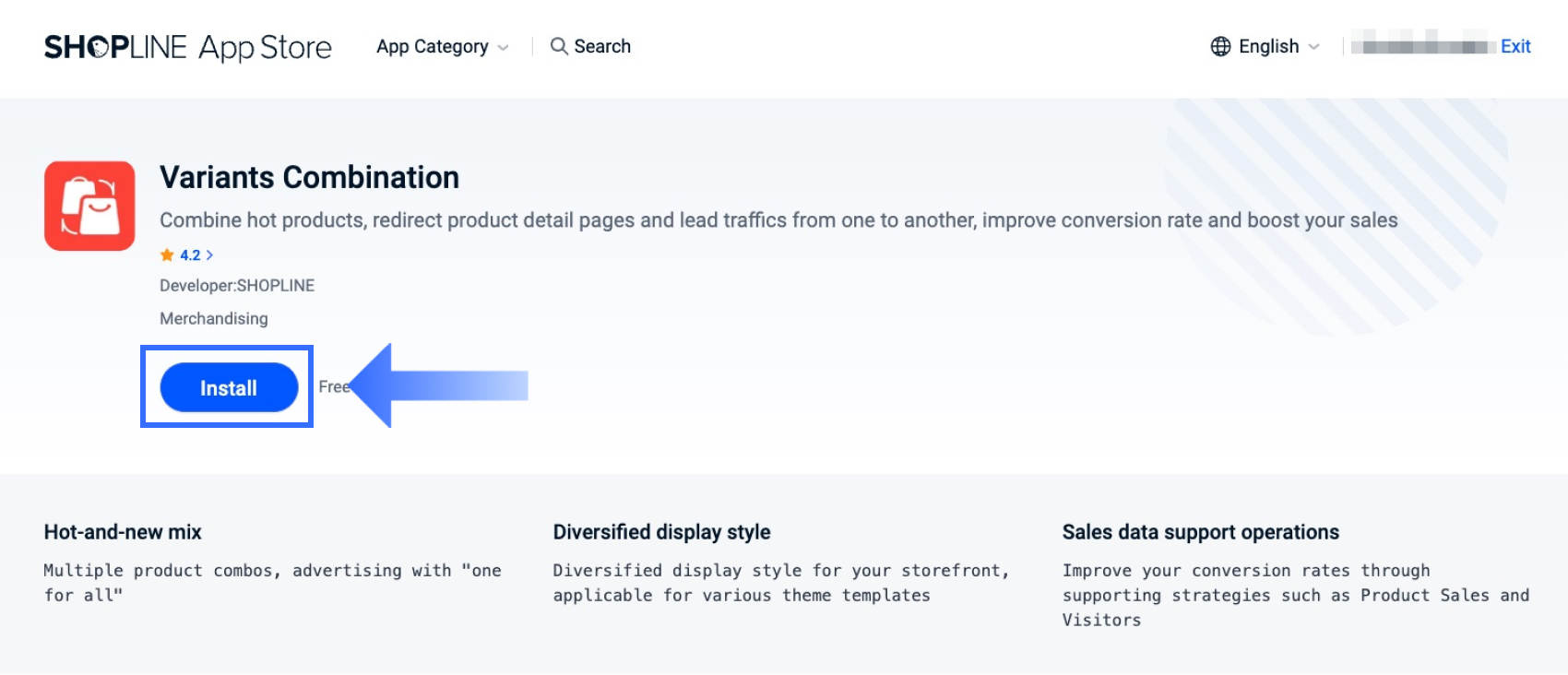The image size is (1568, 675).
Task: Click the magnifying glass search icon
Action: pos(558,46)
